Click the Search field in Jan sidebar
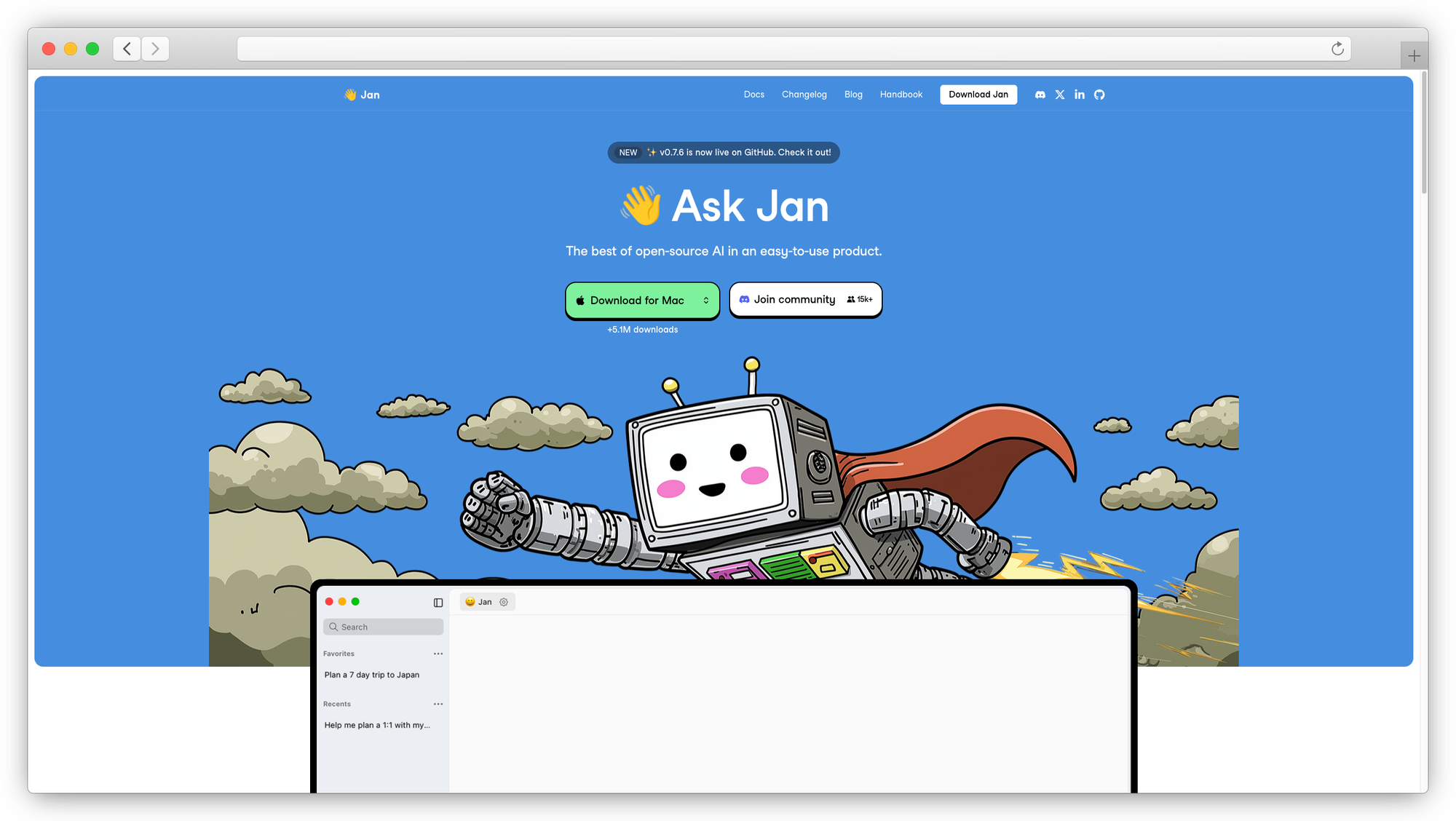 [384, 627]
